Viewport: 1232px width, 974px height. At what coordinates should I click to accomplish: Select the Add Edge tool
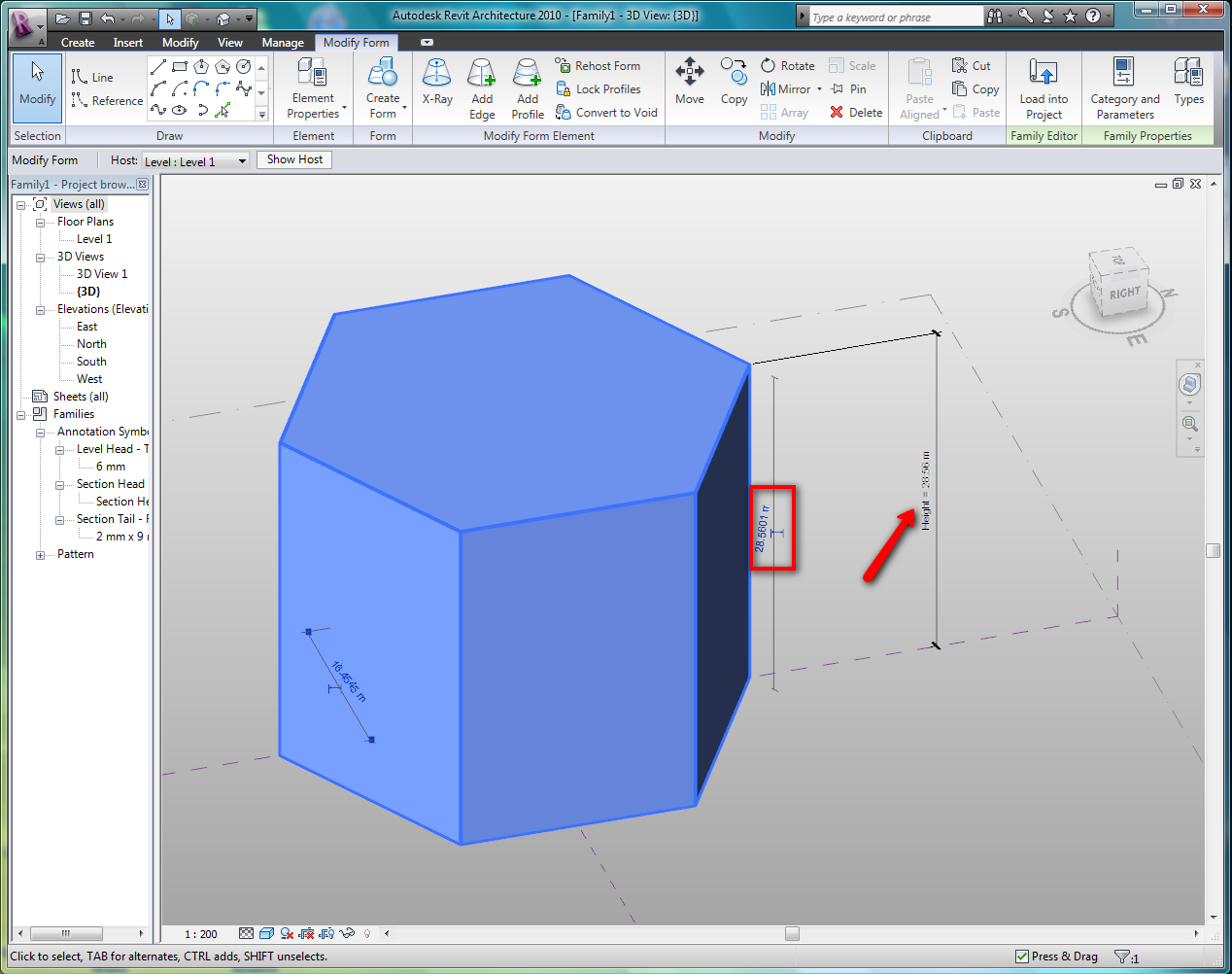click(481, 86)
